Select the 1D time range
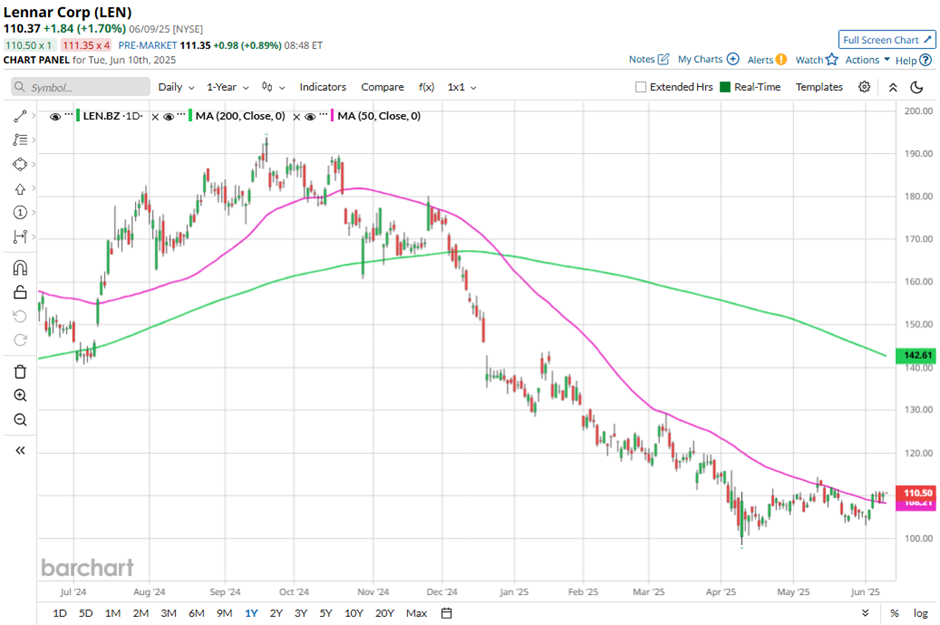Viewport: 940px width, 625px height. click(x=60, y=613)
